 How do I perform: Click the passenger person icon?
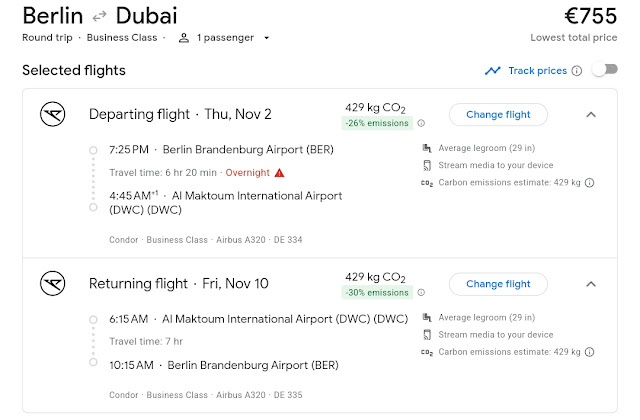click(184, 38)
